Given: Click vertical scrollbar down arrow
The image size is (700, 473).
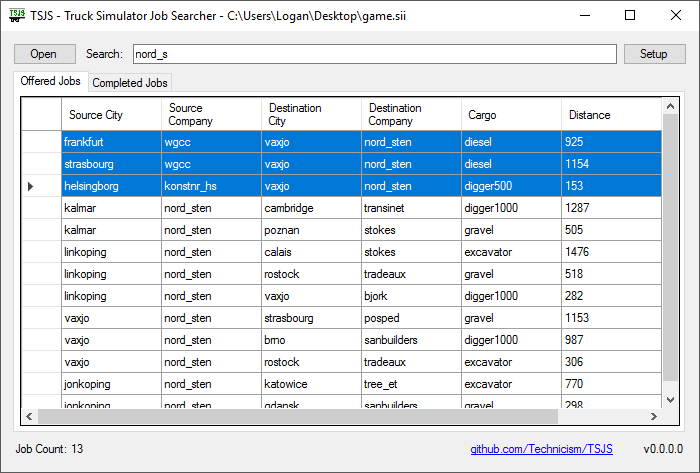Looking at the screenshot, I should (x=671, y=400).
